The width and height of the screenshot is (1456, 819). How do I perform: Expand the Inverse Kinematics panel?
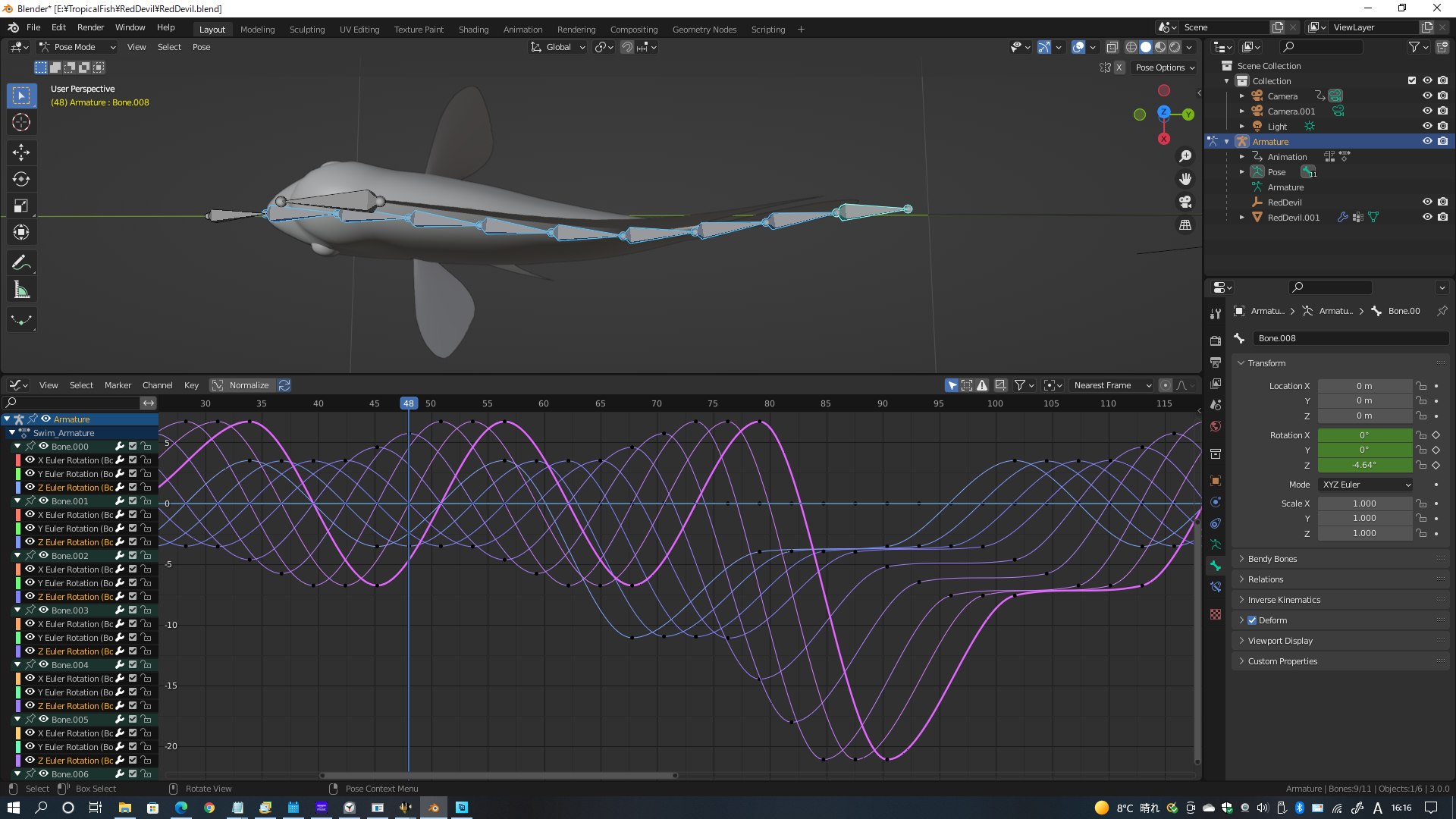(1284, 600)
